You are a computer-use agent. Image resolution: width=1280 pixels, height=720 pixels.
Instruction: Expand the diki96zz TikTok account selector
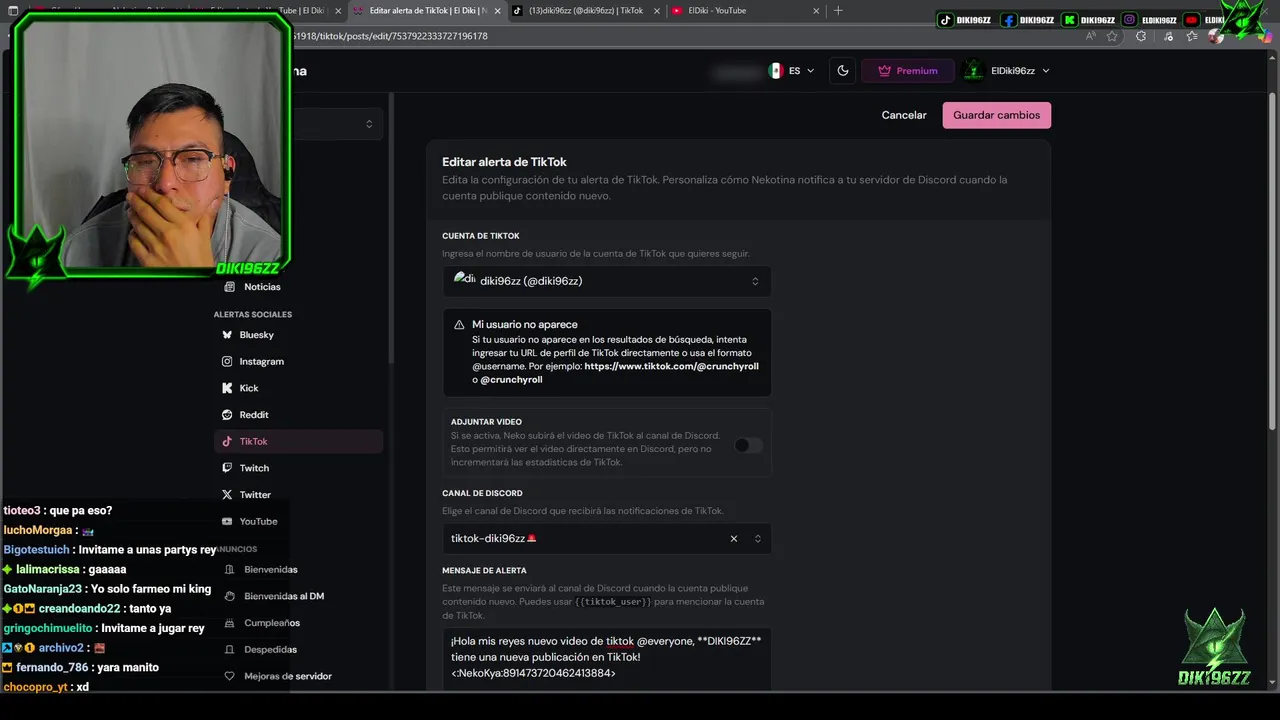[x=607, y=281]
